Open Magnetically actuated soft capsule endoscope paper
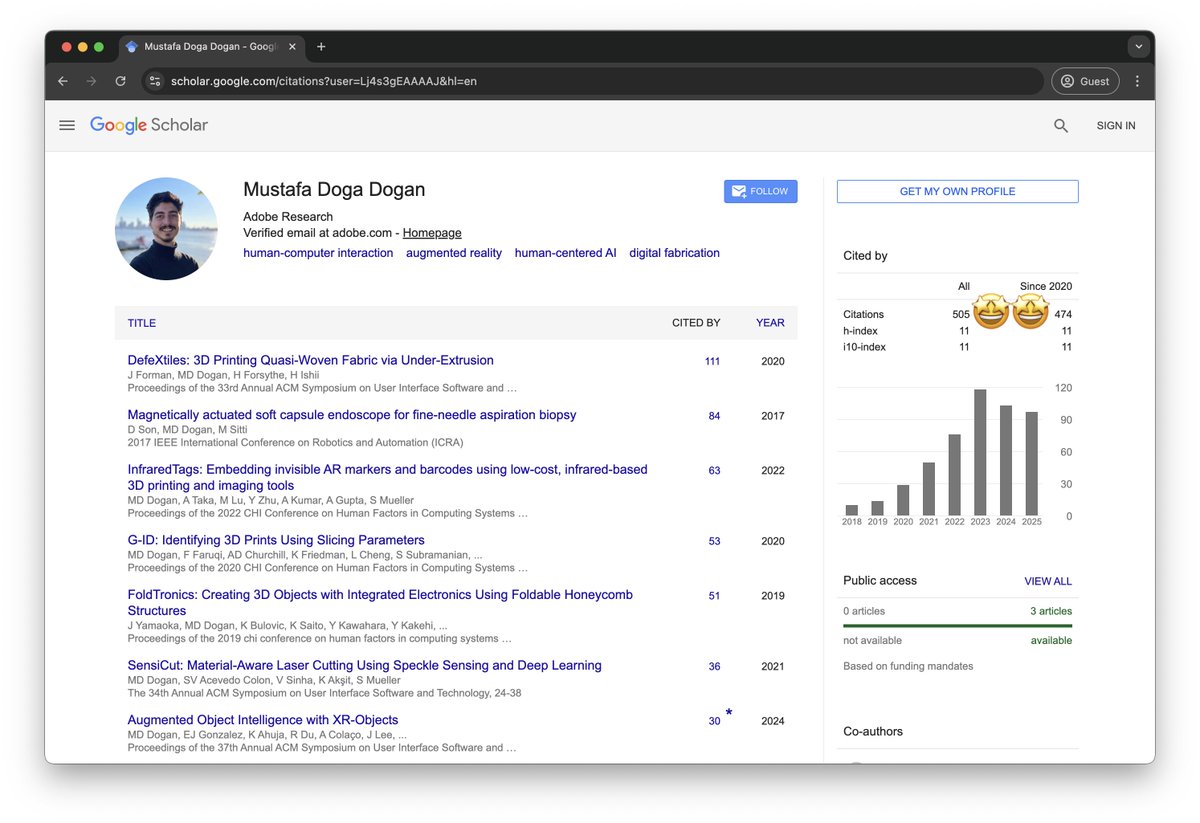Viewport: 1200px width, 823px height. [352, 415]
